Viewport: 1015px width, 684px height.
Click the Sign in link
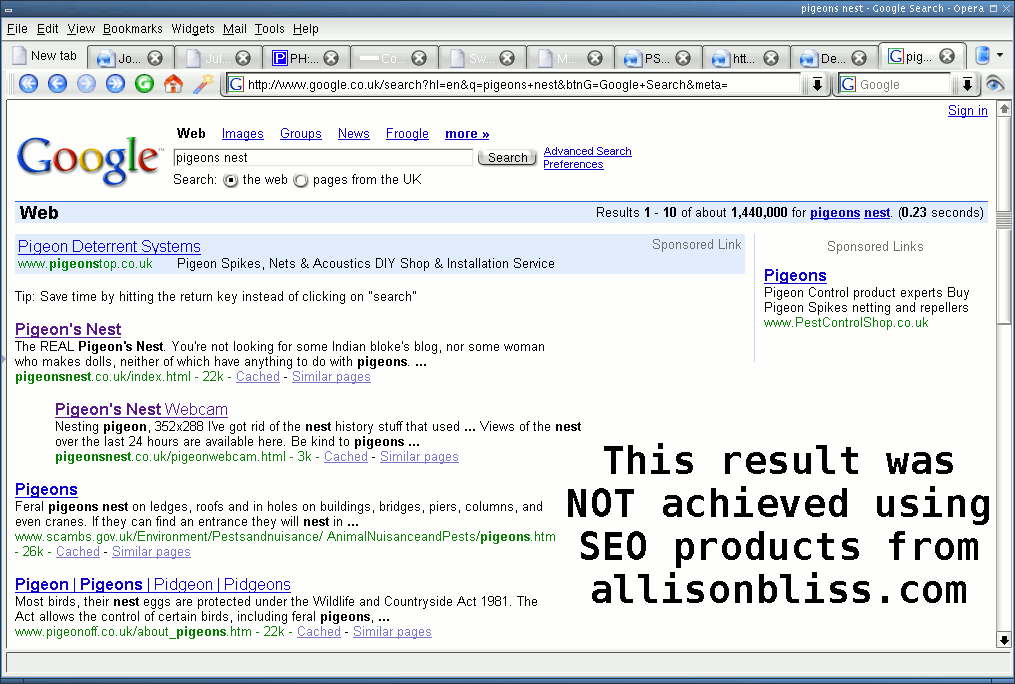point(967,111)
